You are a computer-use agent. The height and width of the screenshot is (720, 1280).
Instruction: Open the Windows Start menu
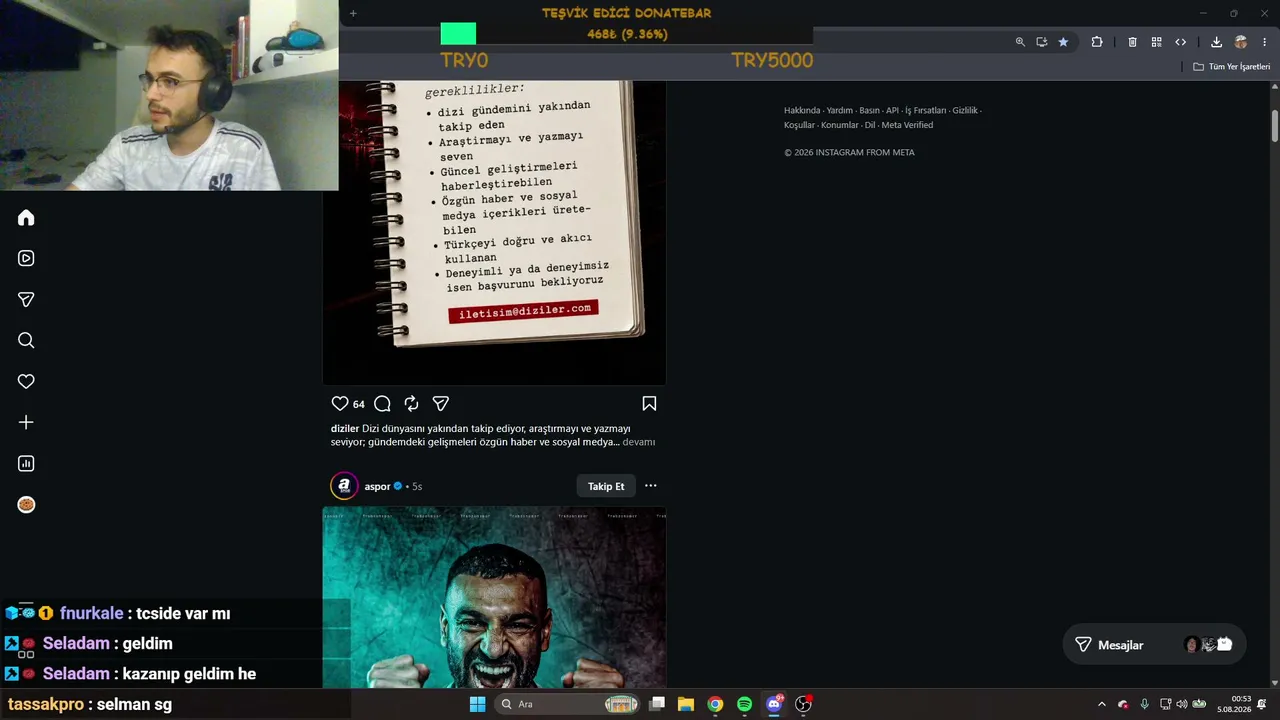click(477, 704)
